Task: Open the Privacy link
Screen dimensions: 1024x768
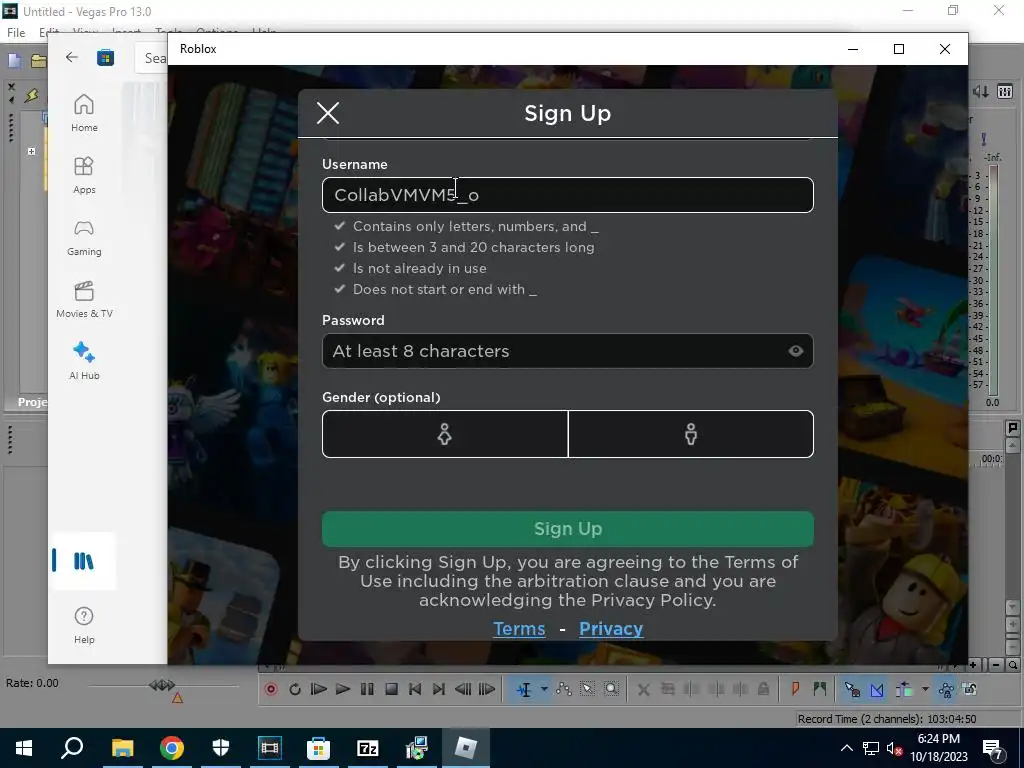Action: click(x=611, y=628)
